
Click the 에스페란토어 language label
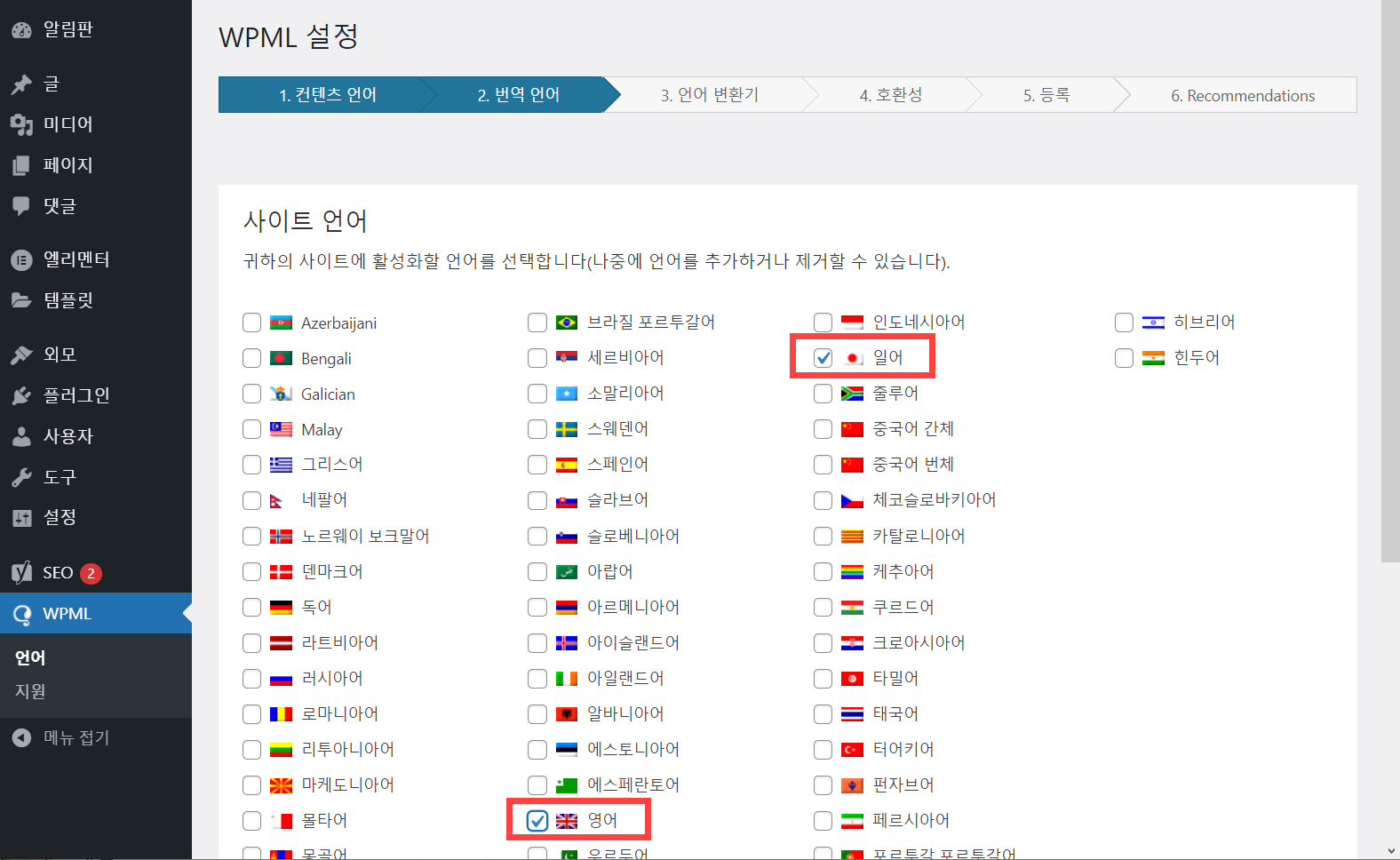pyautogui.click(x=633, y=785)
